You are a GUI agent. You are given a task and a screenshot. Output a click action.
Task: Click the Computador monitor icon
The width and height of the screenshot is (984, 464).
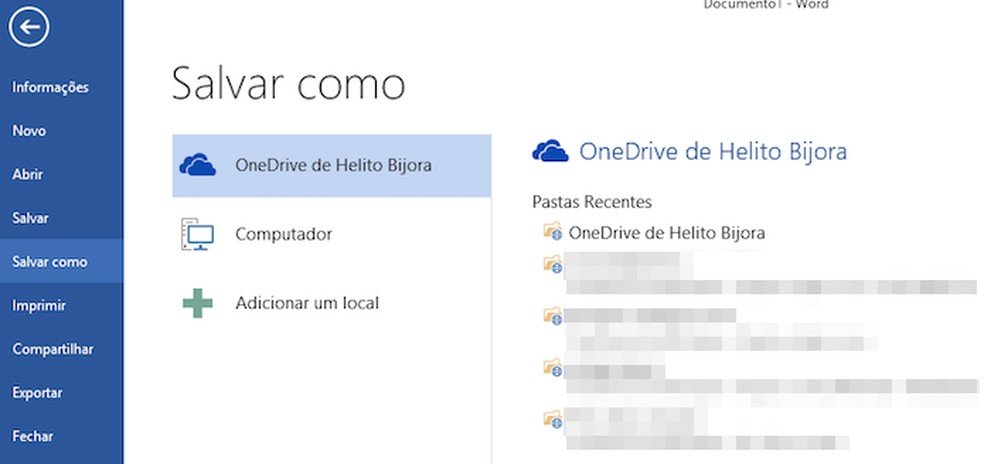pos(198,234)
